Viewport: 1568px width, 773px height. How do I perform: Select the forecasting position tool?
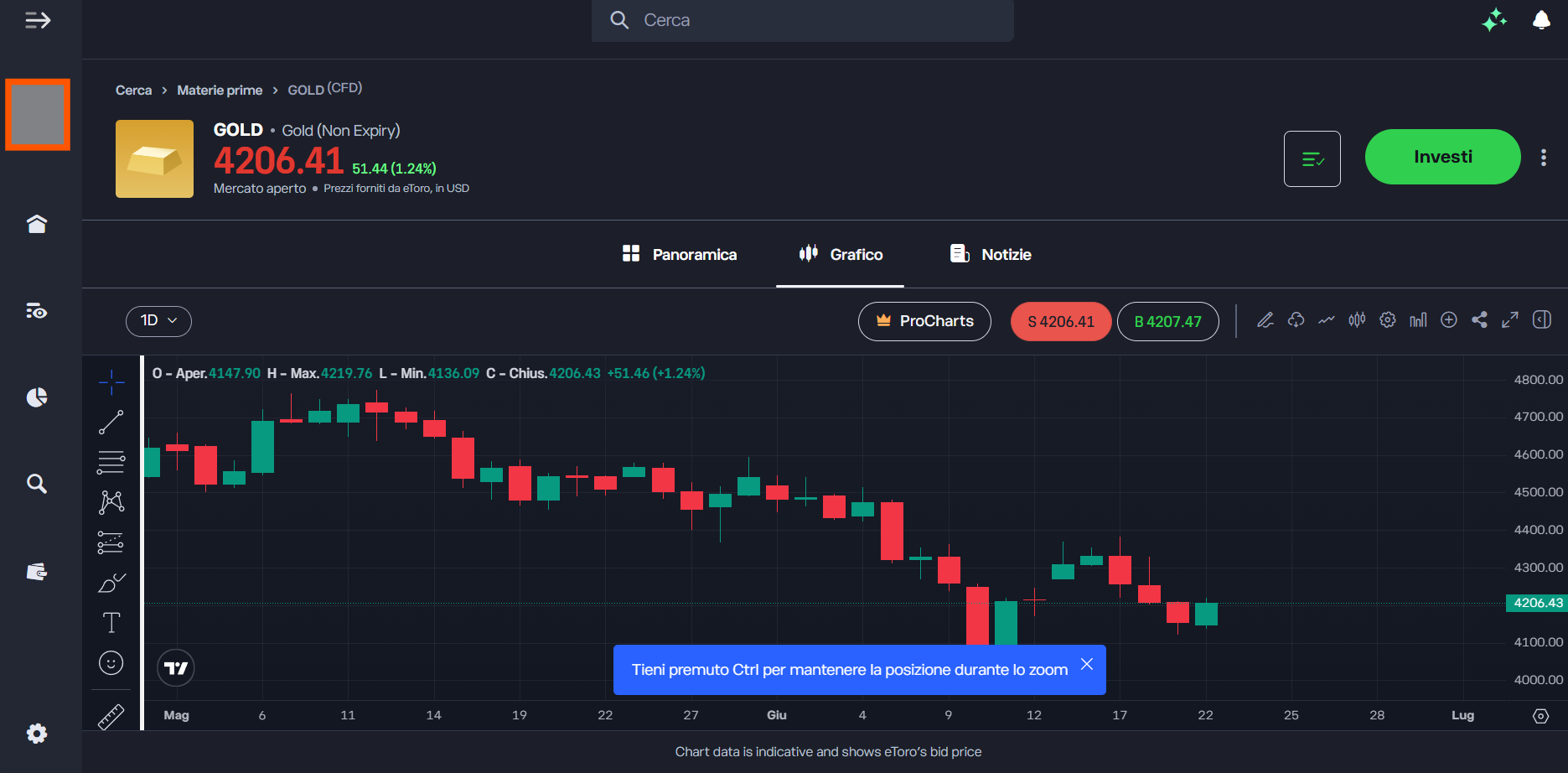click(x=111, y=542)
